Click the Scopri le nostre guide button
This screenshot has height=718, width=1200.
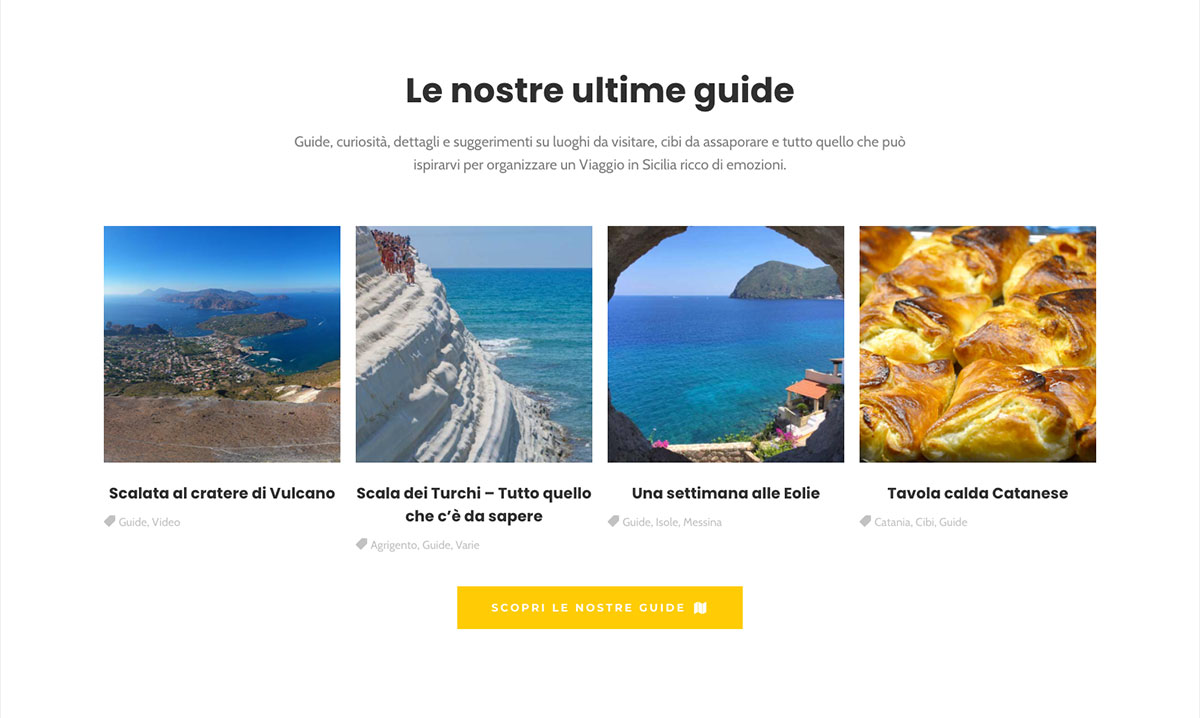coord(600,608)
